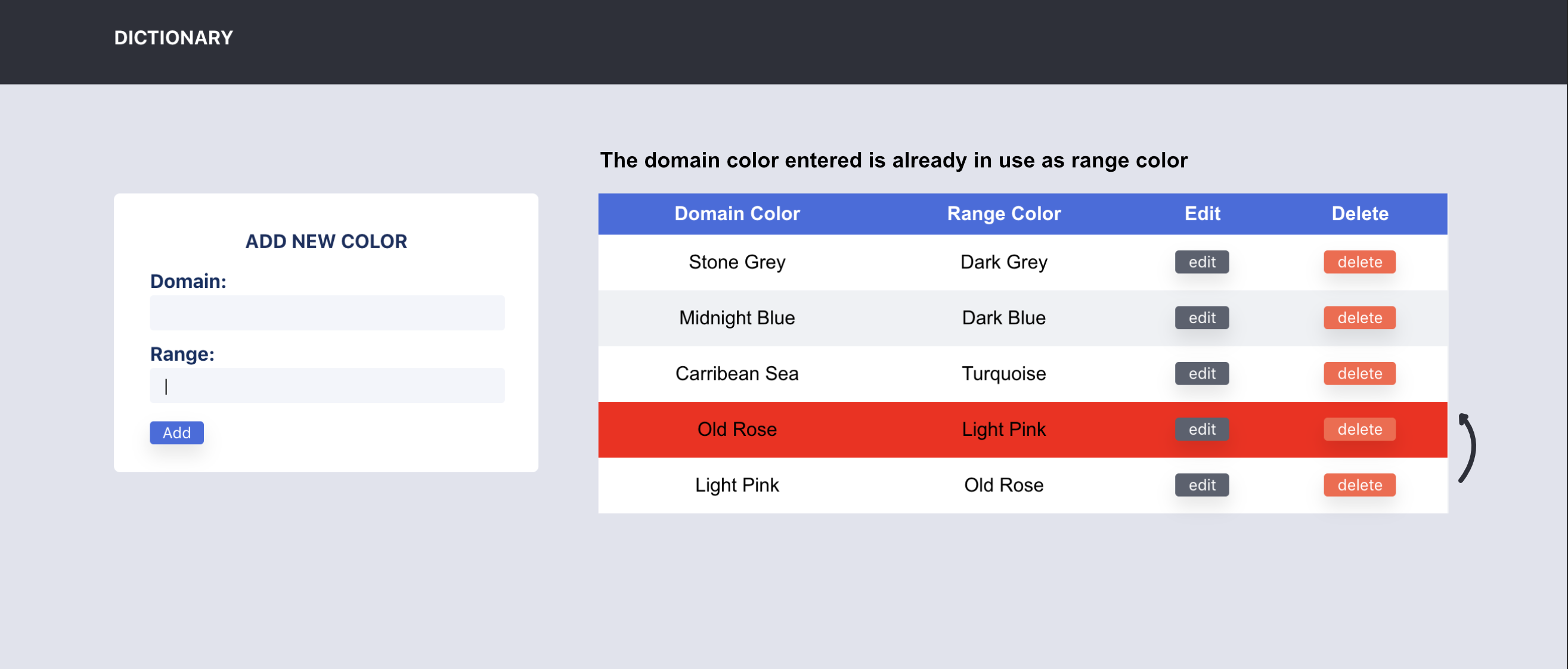The height and width of the screenshot is (669, 1568).
Task: Click inside the Range input field
Action: tap(327, 385)
